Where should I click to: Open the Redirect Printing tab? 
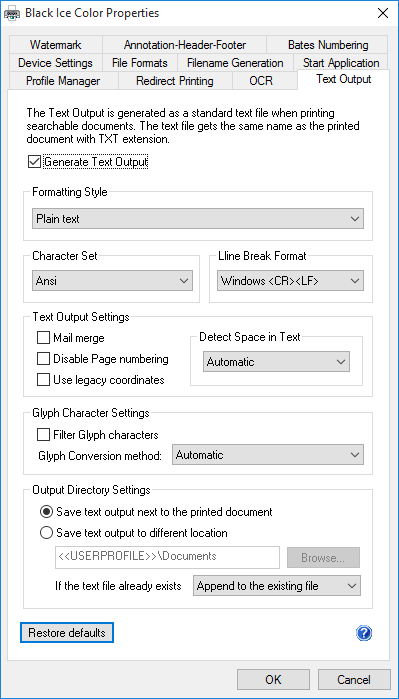coord(175,81)
